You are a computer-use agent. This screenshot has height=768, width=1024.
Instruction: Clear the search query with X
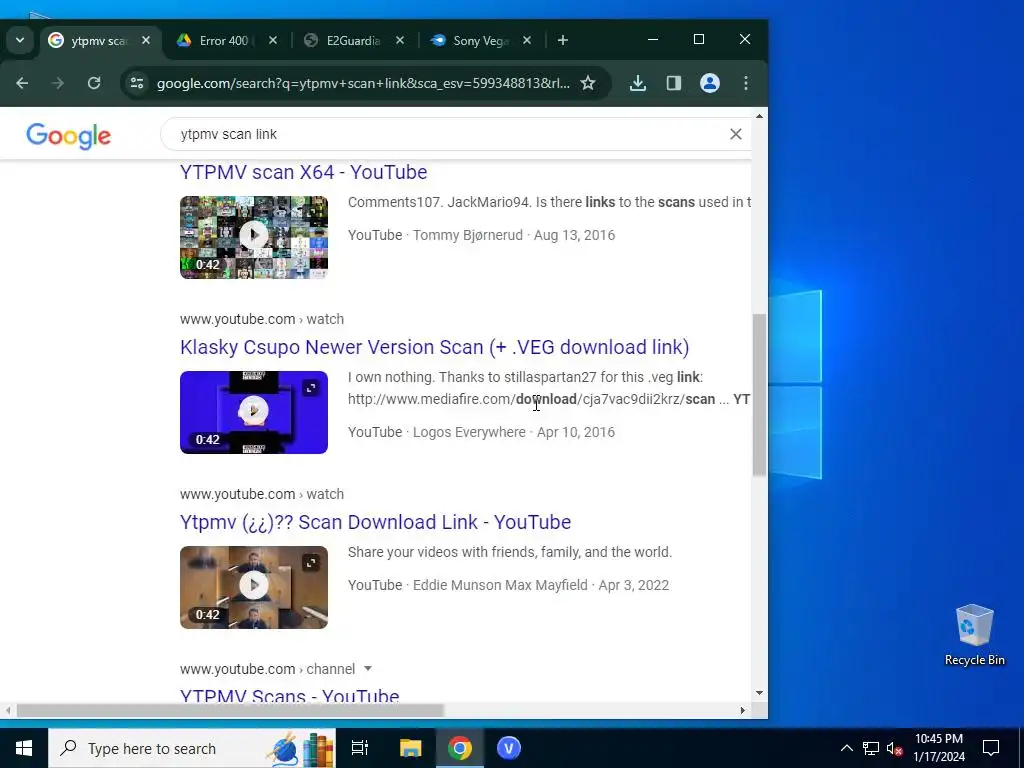(735, 134)
